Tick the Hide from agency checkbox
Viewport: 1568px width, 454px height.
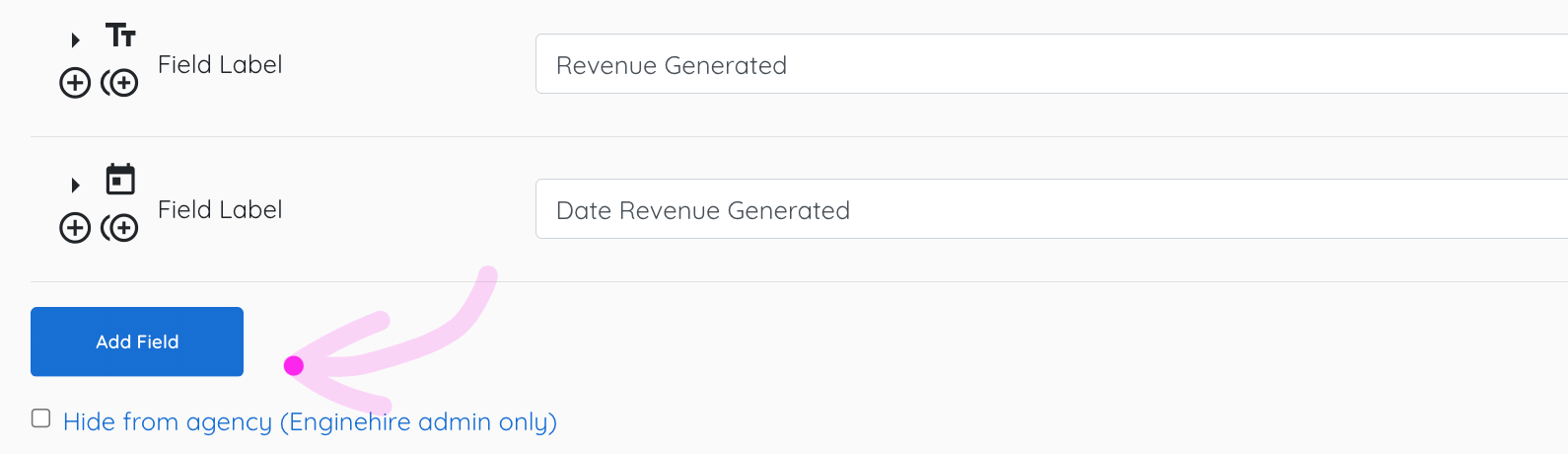40,418
